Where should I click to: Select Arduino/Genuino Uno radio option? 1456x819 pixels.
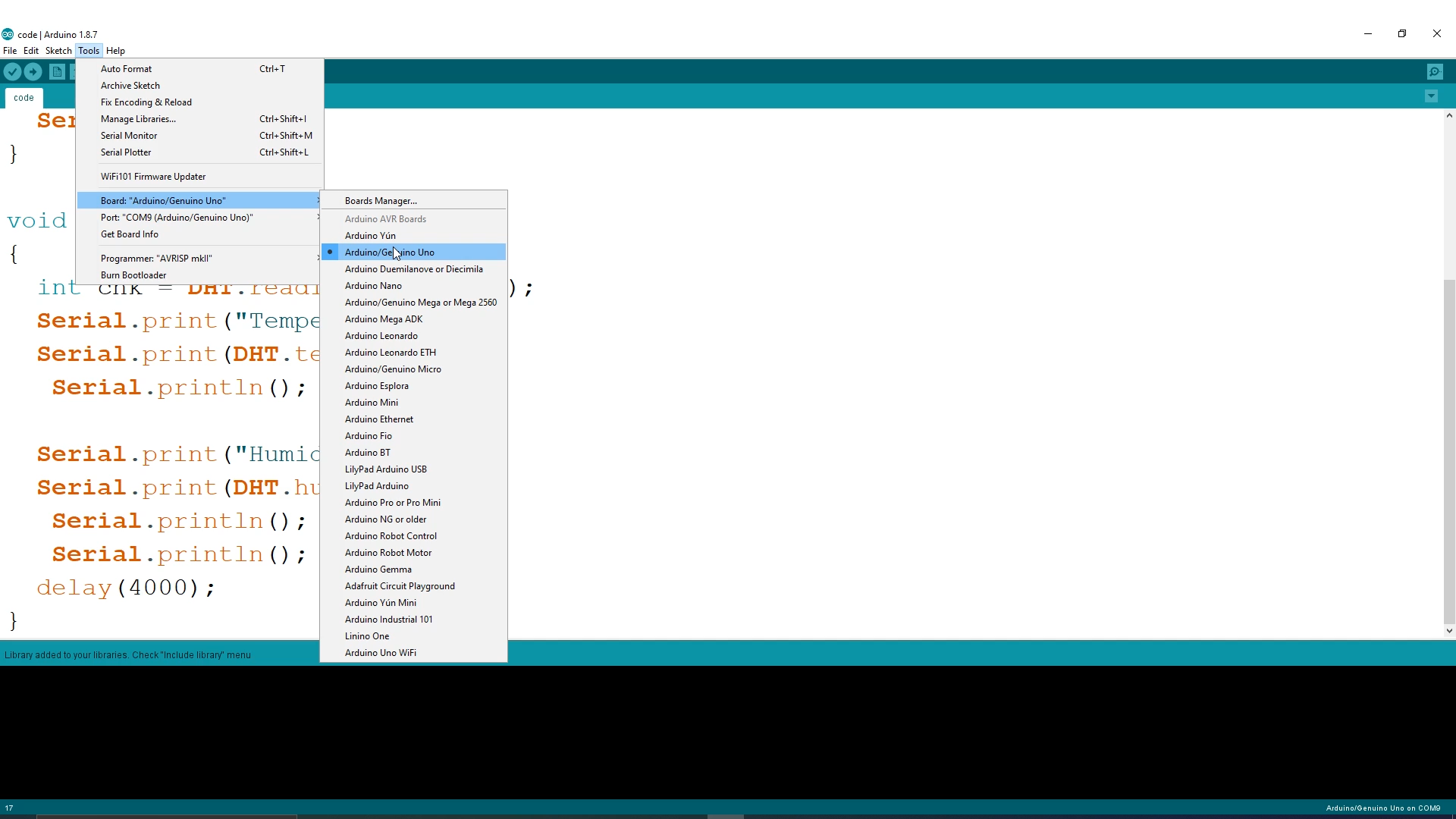tap(389, 253)
